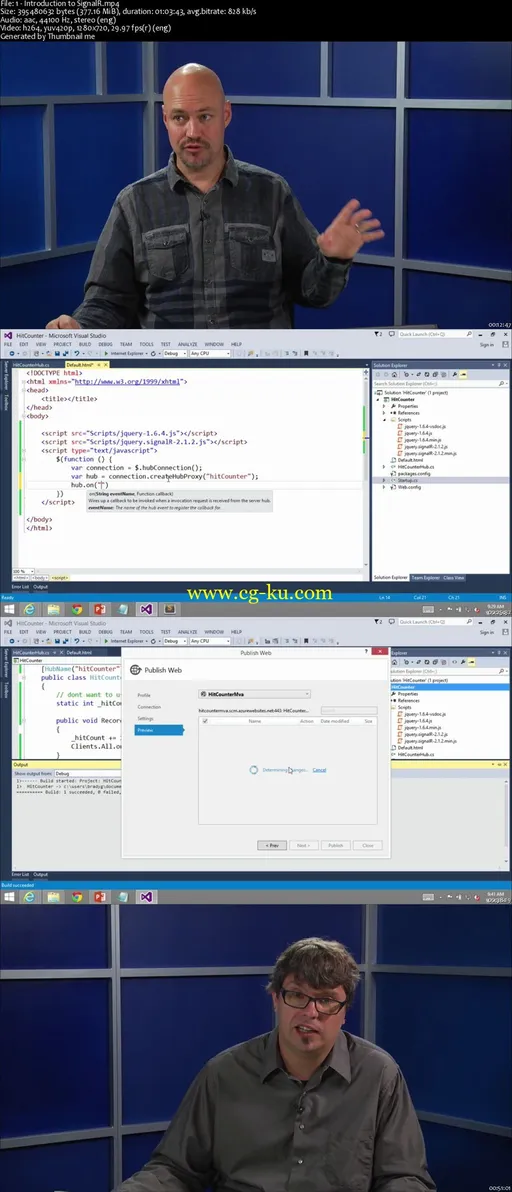This screenshot has height=1192, width=512.
Task: Collapse Scripts folder in Default.html window's Solution Explorer
Action: tap(384, 420)
